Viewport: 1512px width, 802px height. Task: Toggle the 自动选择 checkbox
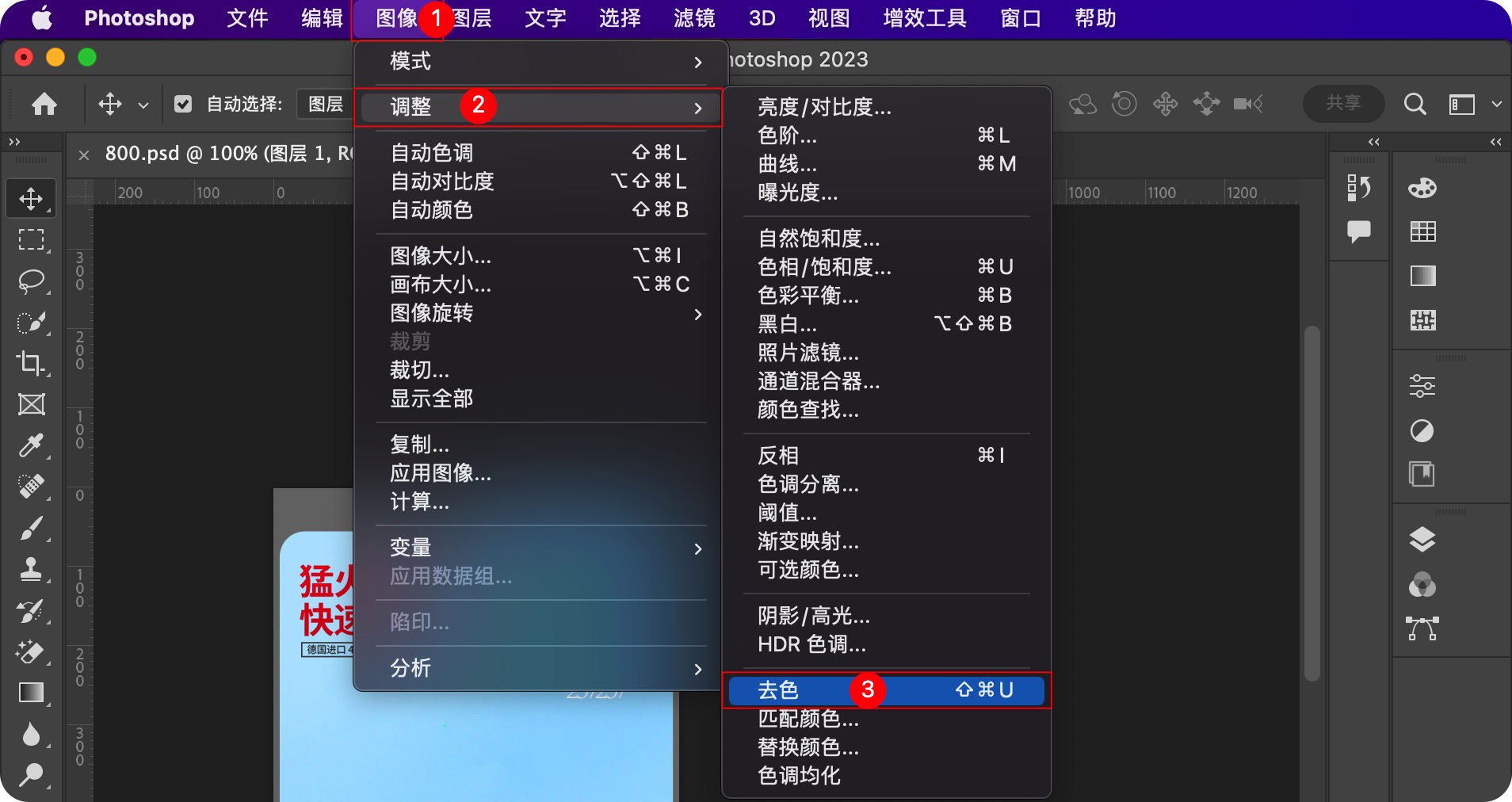(x=184, y=104)
